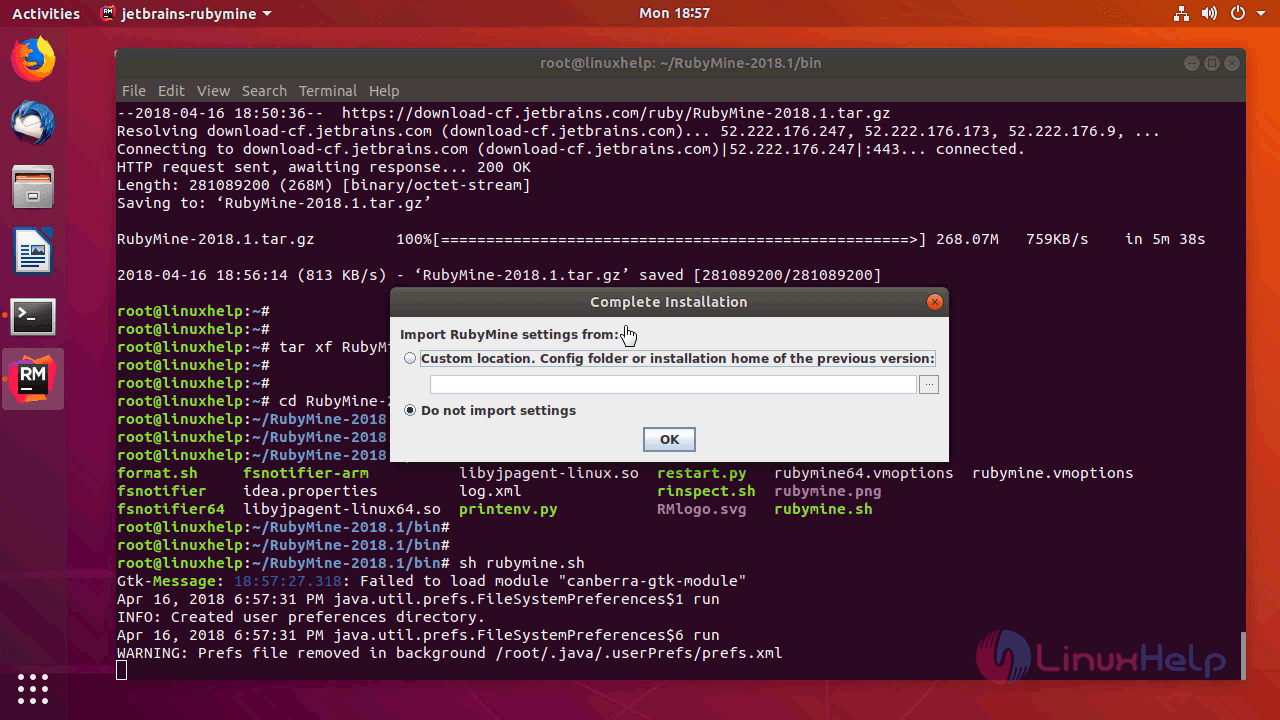Click idea.properties in terminal listing
Image resolution: width=1280 pixels, height=720 pixels.
click(x=310, y=491)
